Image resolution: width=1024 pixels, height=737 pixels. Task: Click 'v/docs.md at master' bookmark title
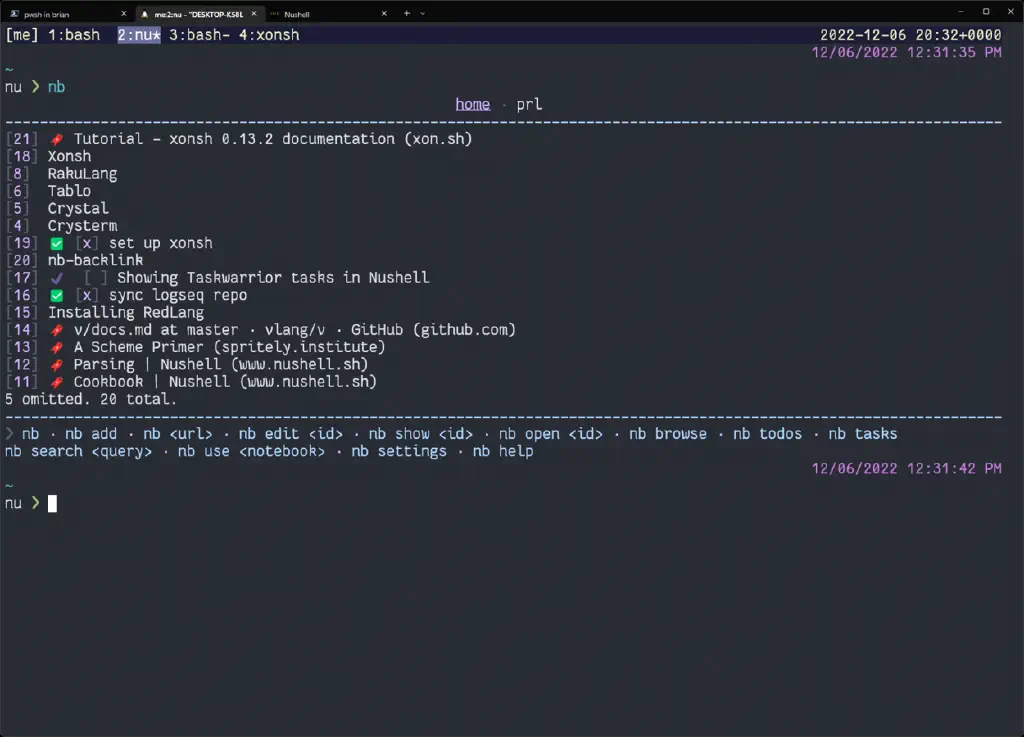pyautogui.click(x=155, y=330)
